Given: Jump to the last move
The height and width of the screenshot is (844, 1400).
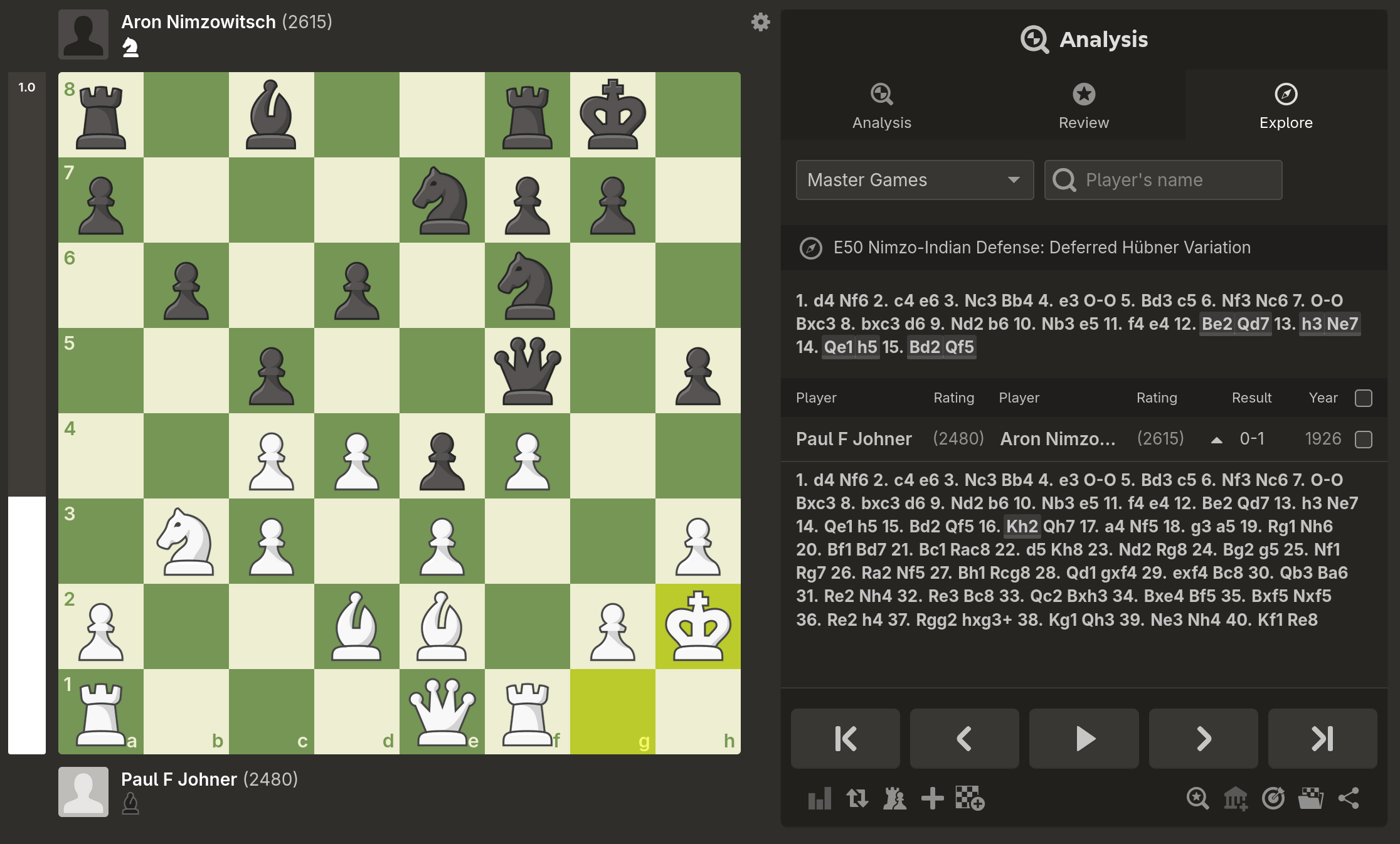Looking at the screenshot, I should tap(1323, 739).
